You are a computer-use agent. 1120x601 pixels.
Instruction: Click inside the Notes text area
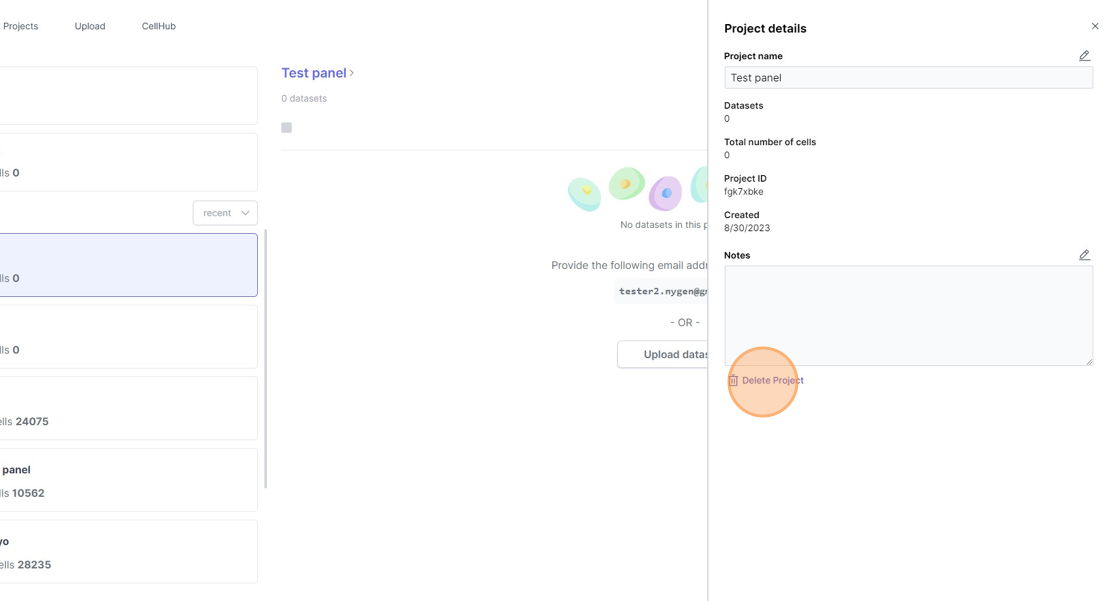tap(907, 315)
